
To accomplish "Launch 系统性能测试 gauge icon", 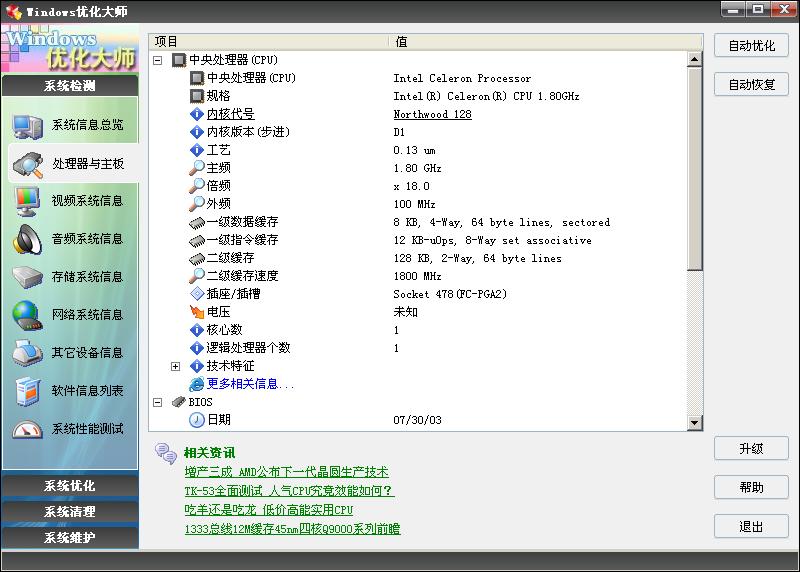I will 27,429.
